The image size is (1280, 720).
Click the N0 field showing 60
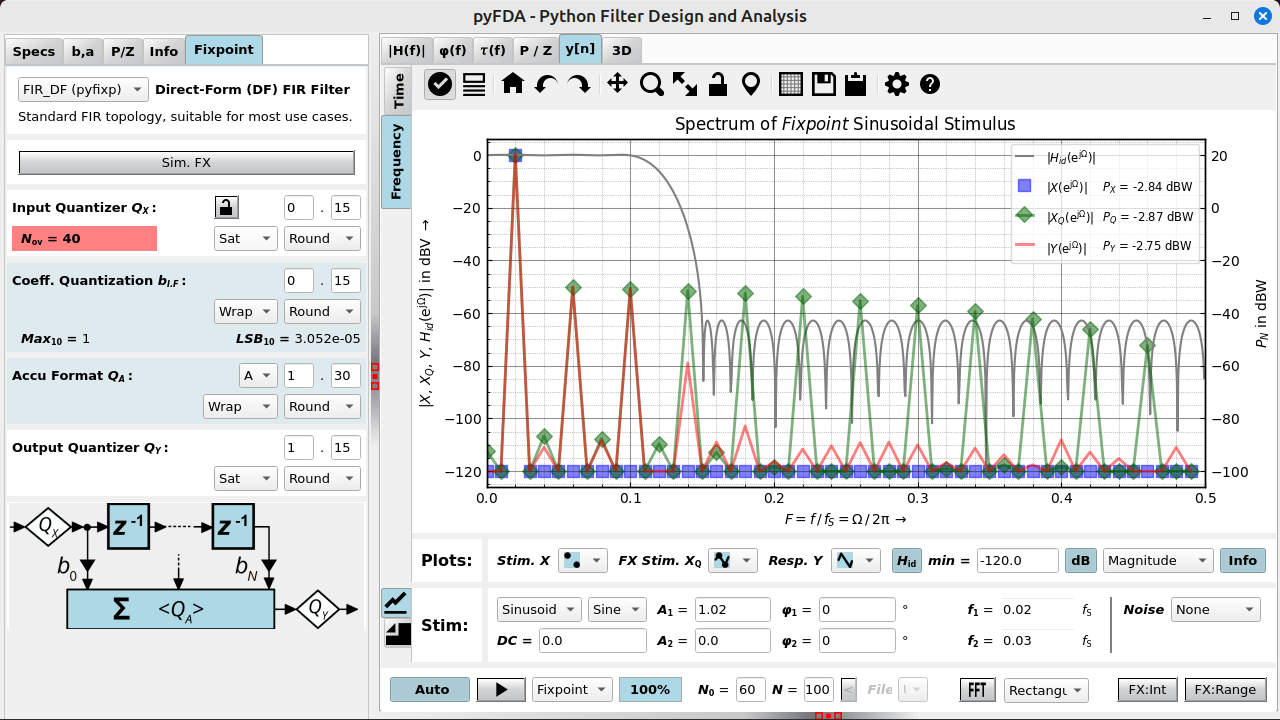point(750,690)
